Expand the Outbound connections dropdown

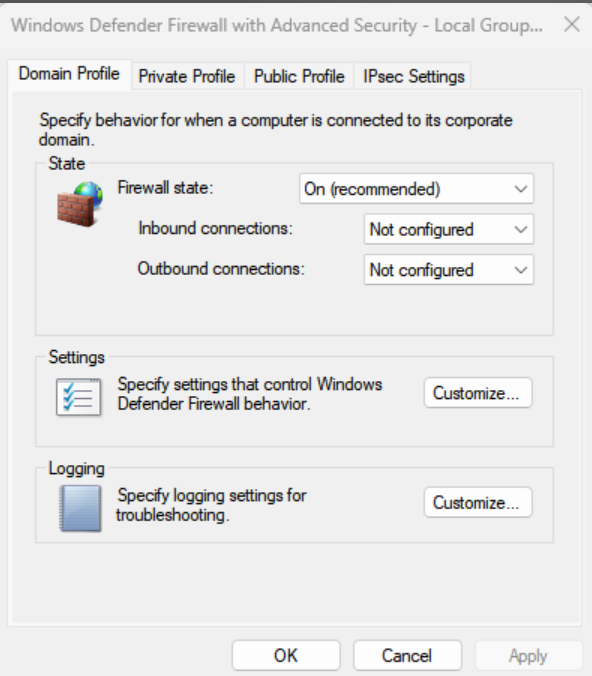[x=449, y=270]
